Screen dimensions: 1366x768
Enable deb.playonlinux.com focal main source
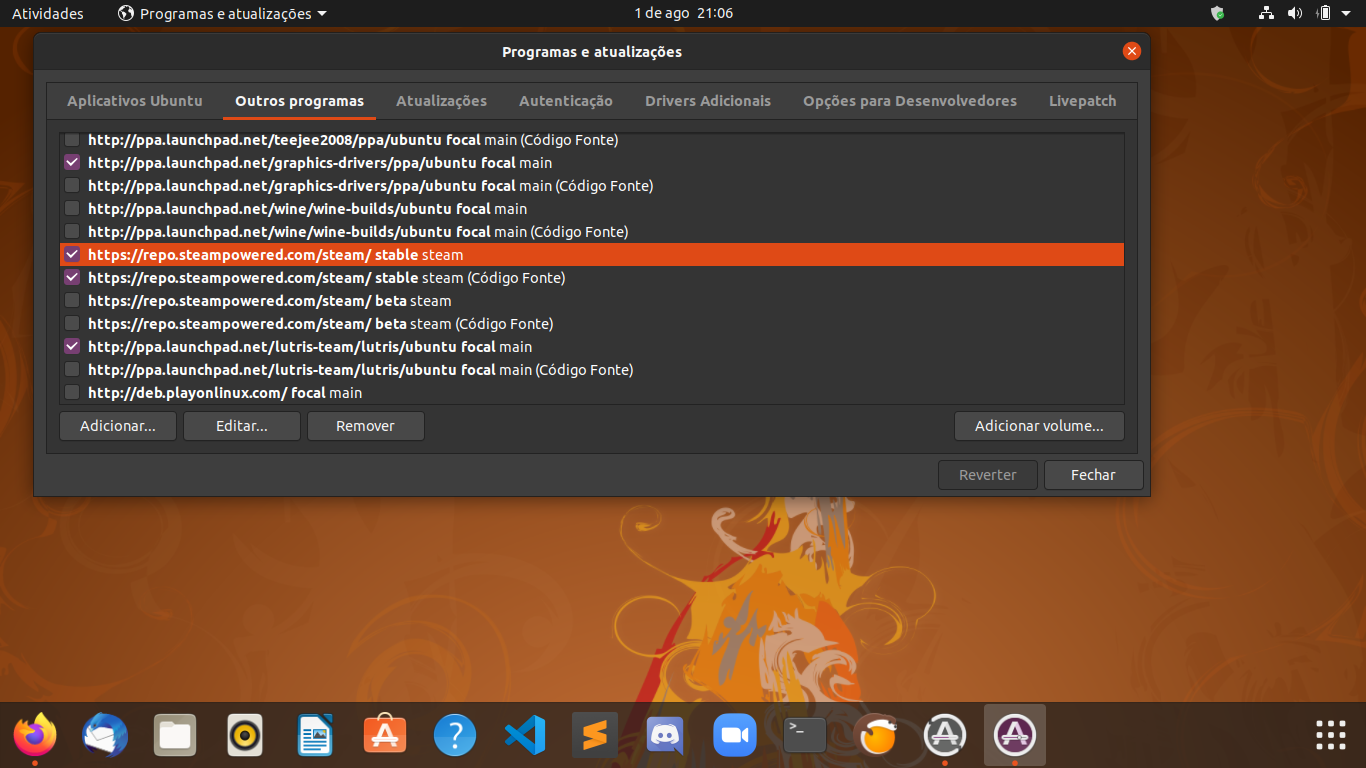click(72, 392)
